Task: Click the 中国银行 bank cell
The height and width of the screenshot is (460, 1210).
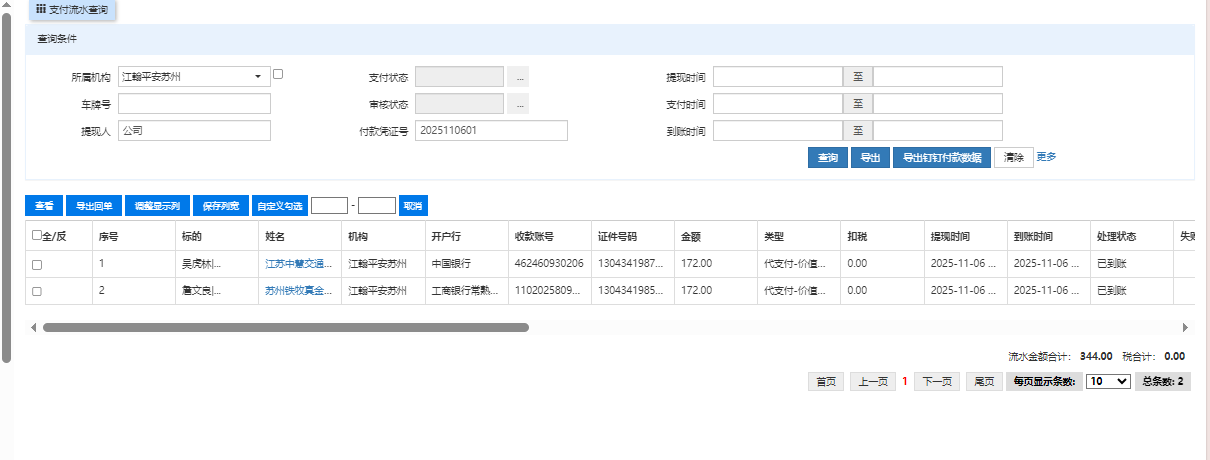Action: pos(465,264)
